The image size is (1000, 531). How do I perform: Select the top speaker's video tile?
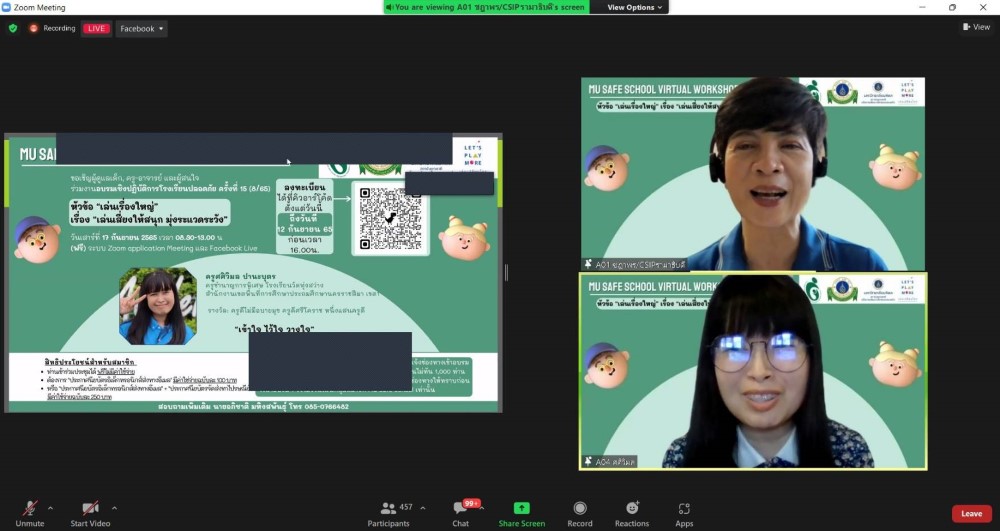[753, 174]
